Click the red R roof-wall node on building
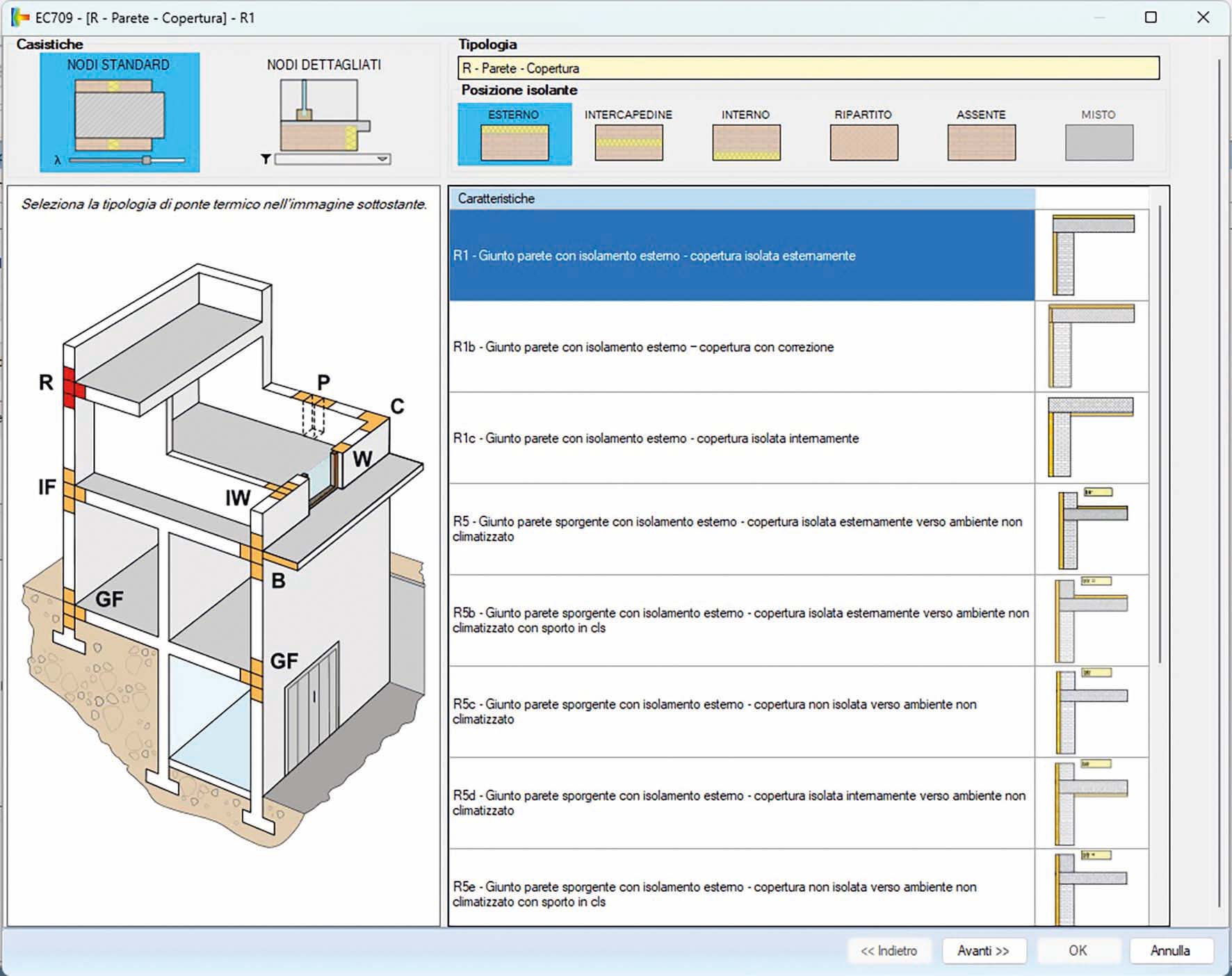 73,387
